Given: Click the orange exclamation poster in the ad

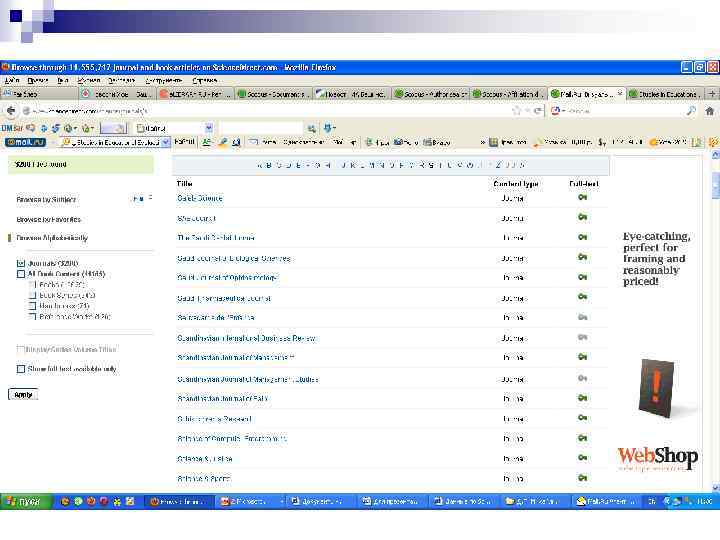Looking at the screenshot, I should 657,388.
